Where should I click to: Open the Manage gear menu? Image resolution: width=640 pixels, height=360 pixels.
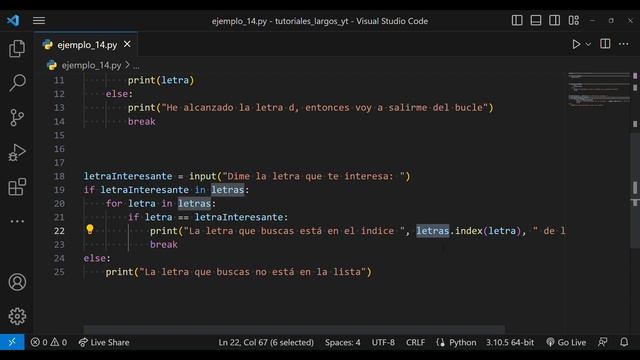coord(17,316)
